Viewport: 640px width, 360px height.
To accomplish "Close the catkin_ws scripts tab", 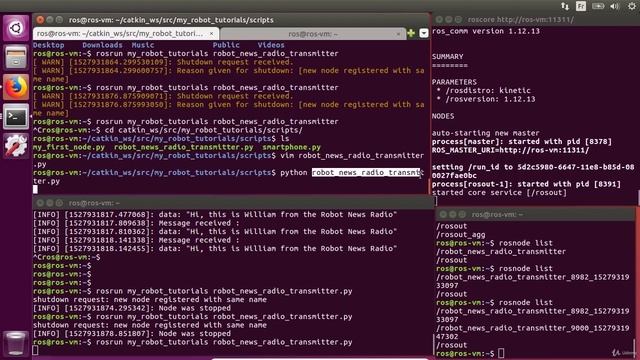I will (x=211, y=33).
